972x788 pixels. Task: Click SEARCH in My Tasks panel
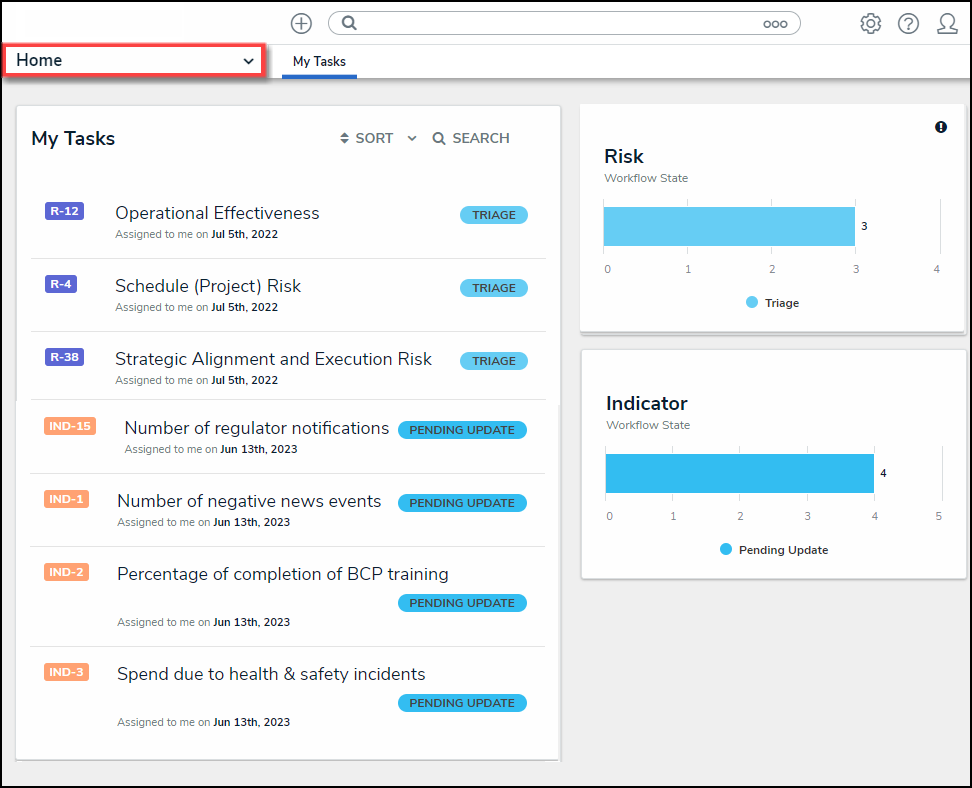471,138
